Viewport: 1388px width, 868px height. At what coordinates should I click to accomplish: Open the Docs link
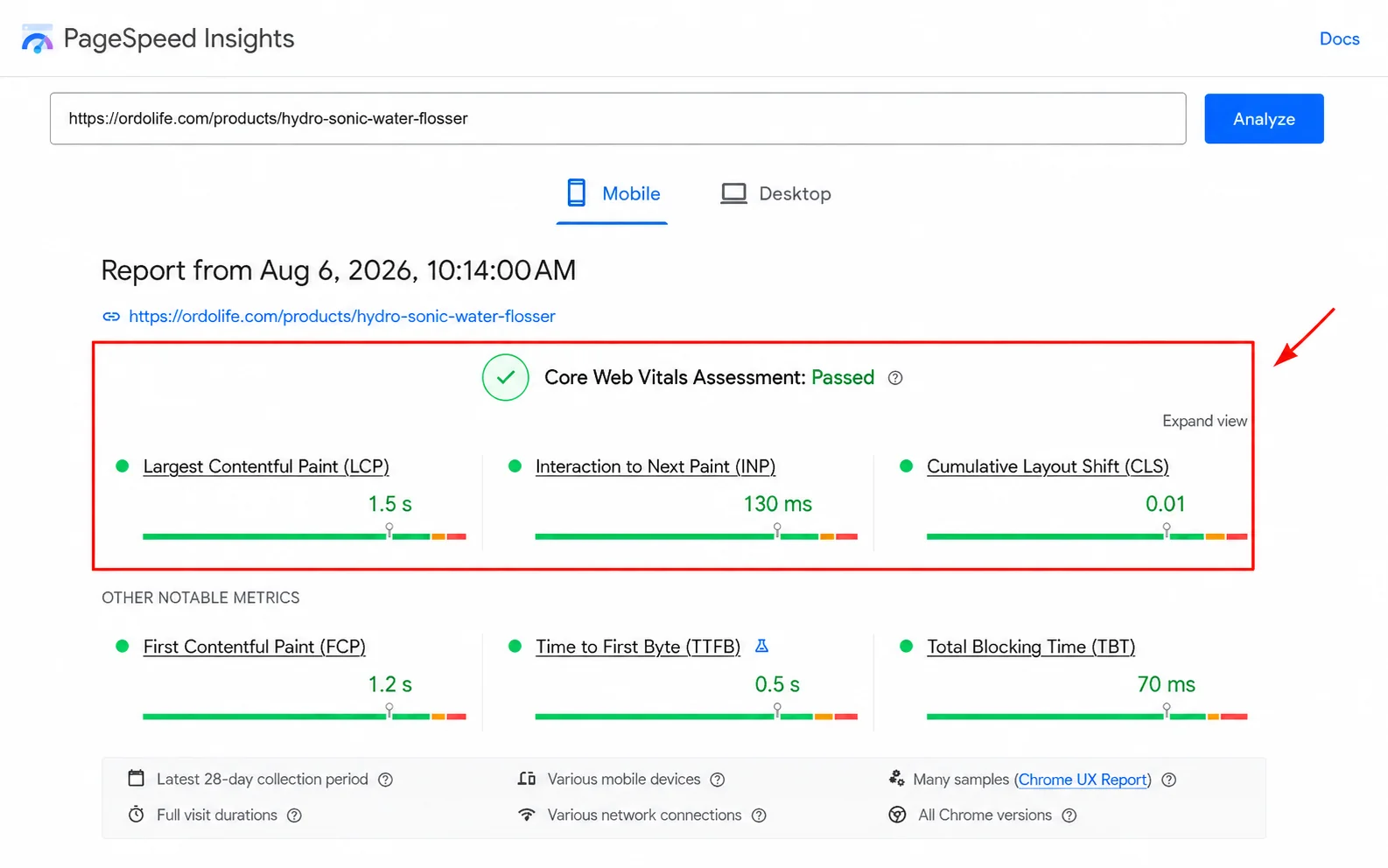[x=1339, y=38]
